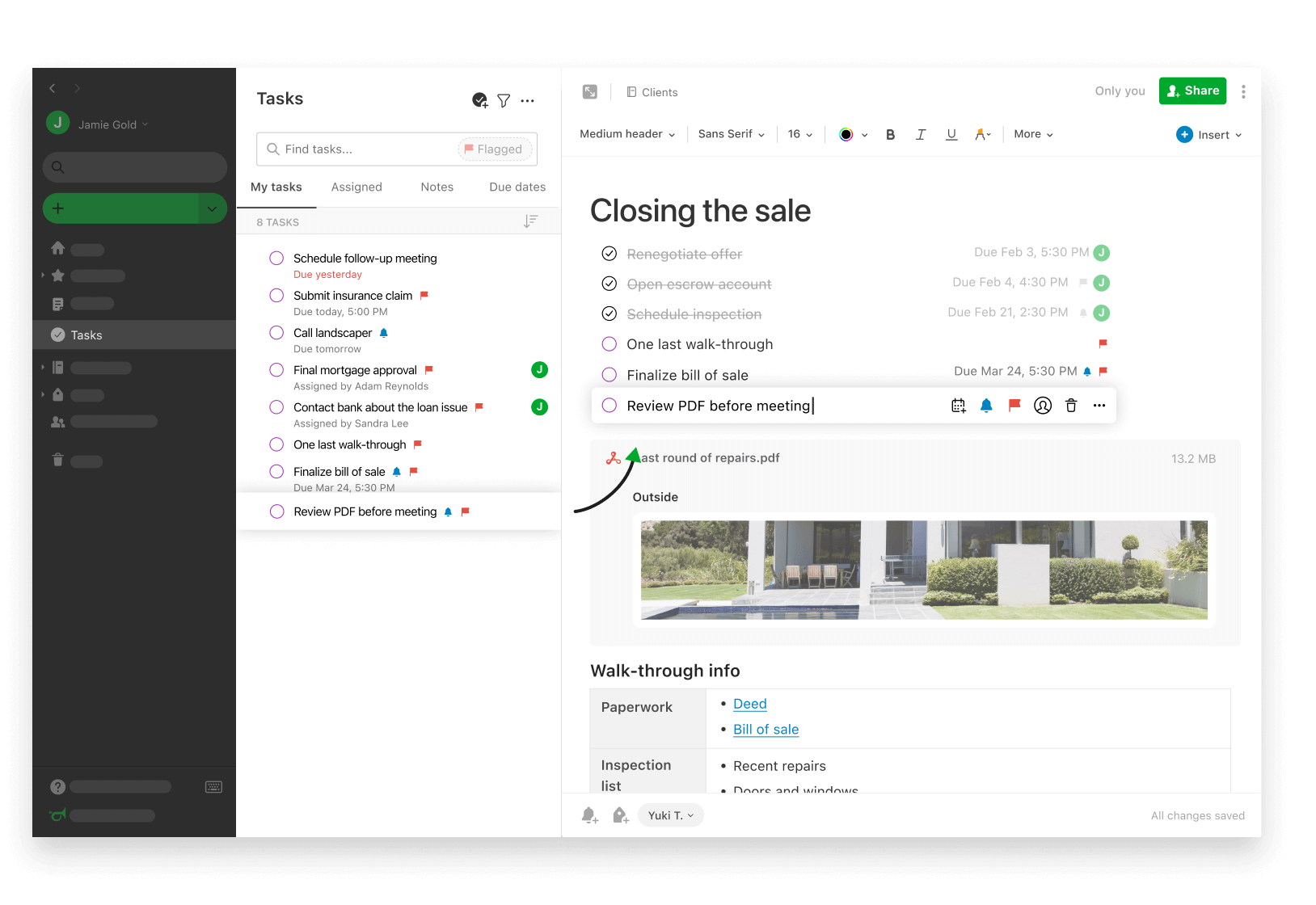Open the More formatting dropdown
The image size is (1316, 905).
point(1033,134)
